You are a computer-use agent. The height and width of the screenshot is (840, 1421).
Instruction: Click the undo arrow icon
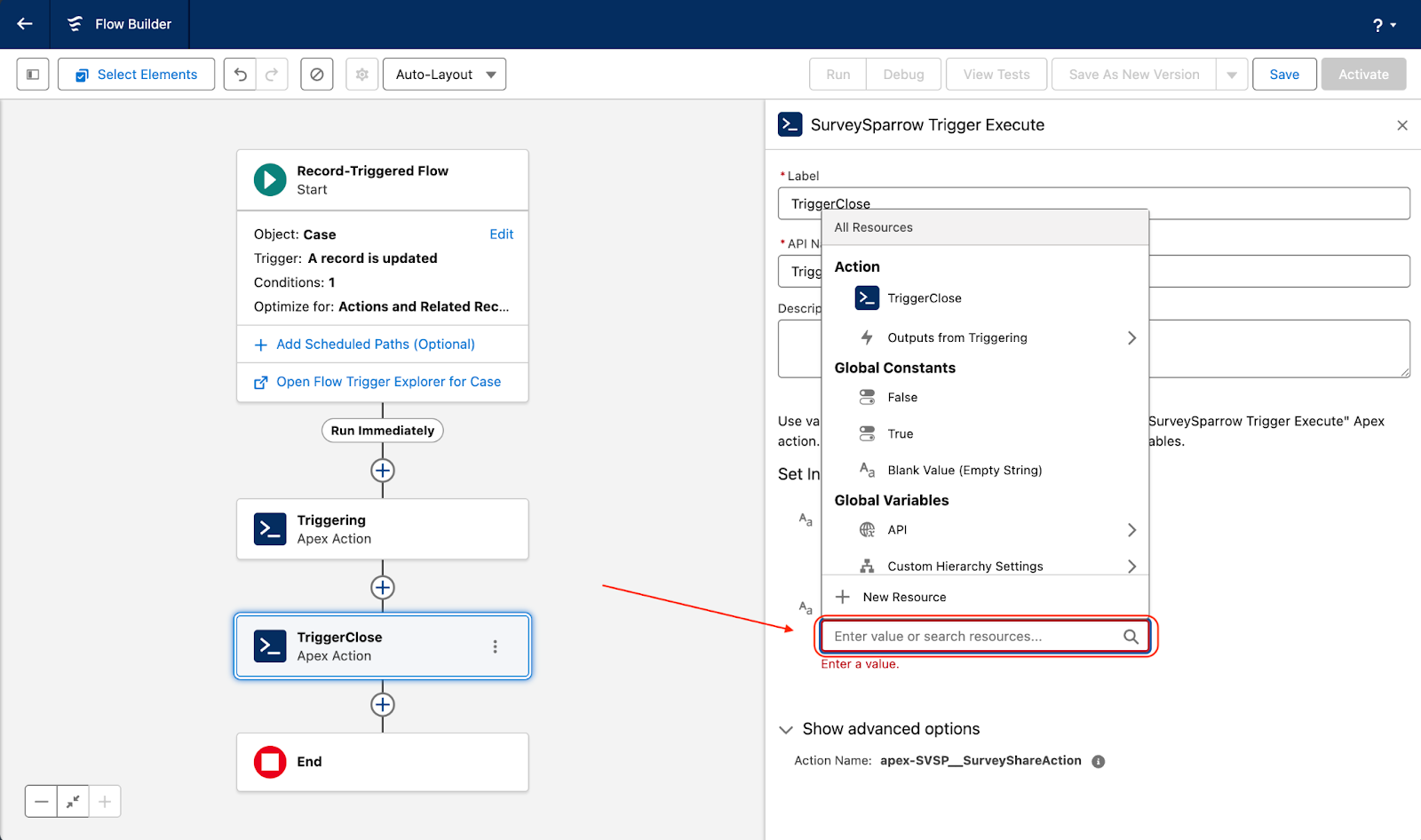pyautogui.click(x=240, y=75)
